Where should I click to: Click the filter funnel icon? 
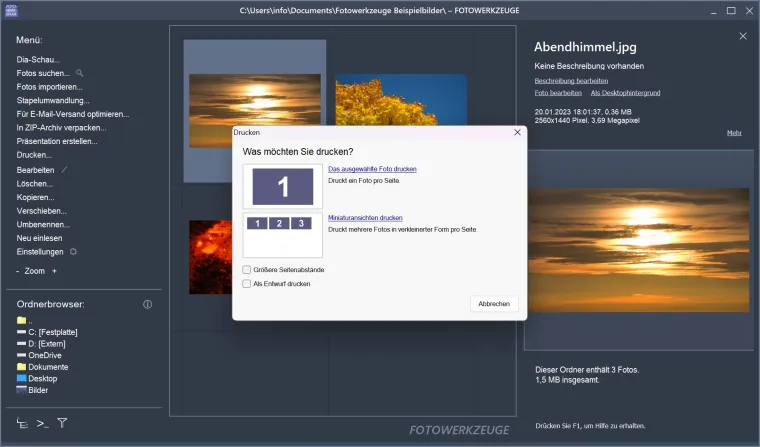(62, 423)
